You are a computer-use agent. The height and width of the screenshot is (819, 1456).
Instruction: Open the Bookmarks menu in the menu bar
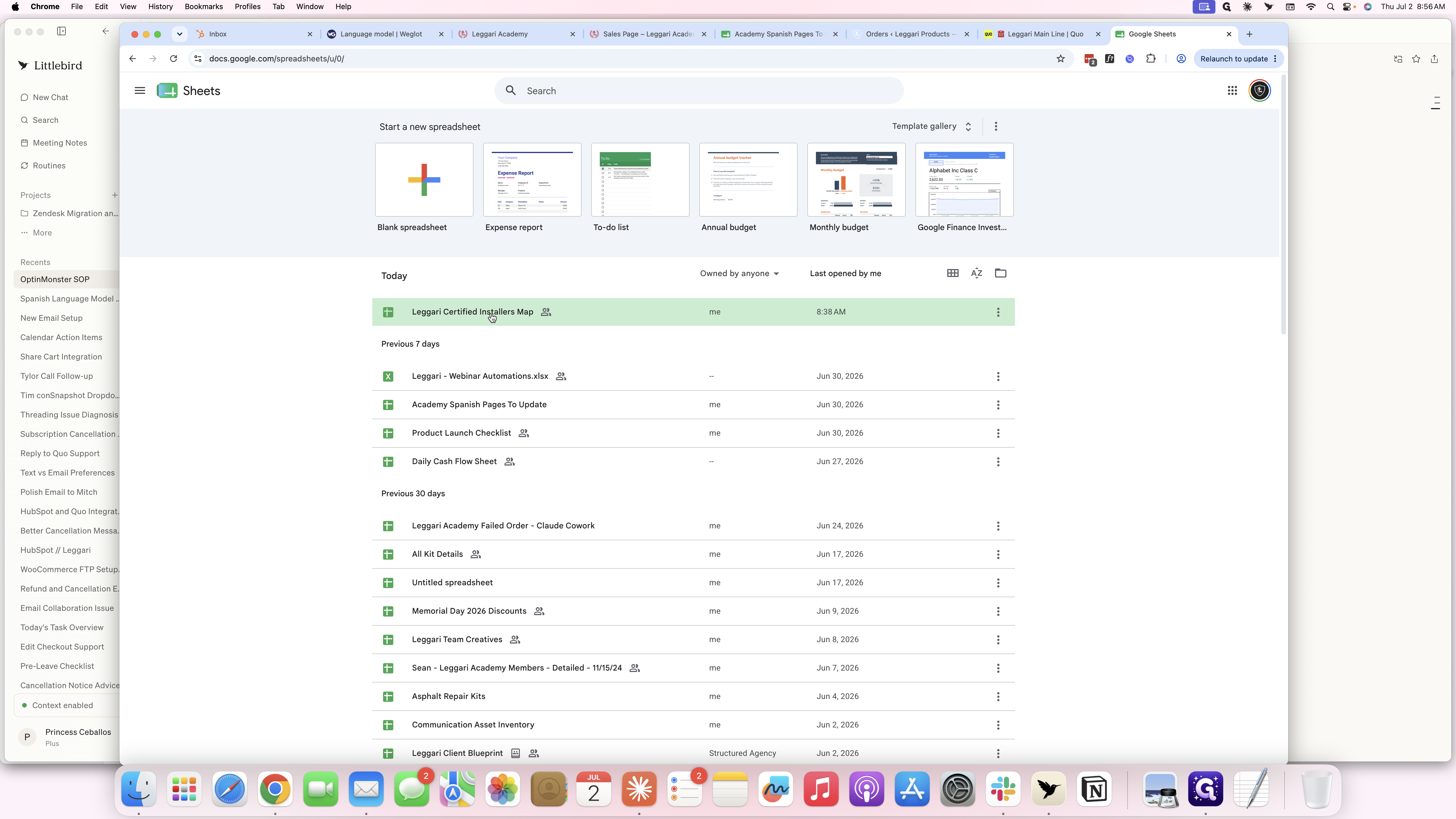(x=204, y=7)
